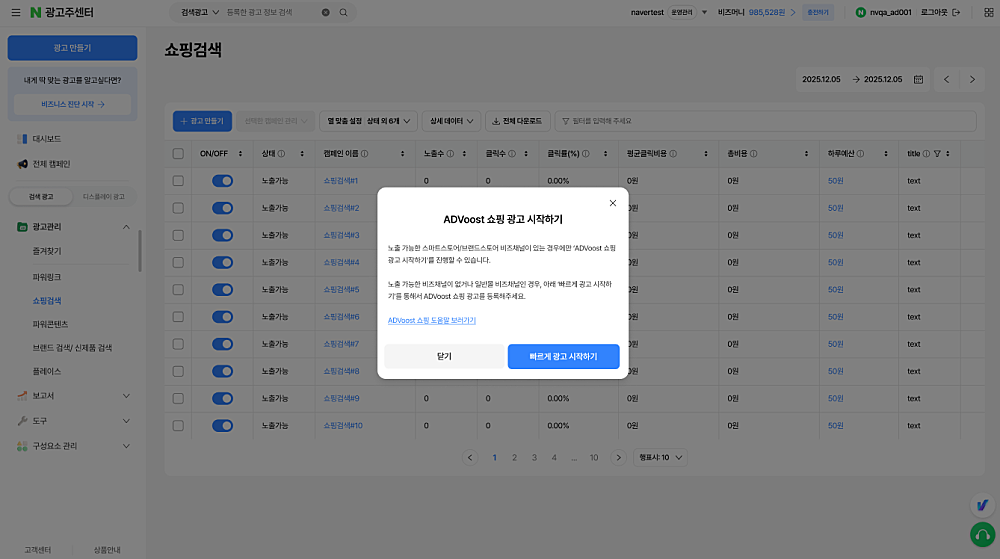Open 플레이스 in the sidebar
1000x559 pixels.
coord(47,371)
